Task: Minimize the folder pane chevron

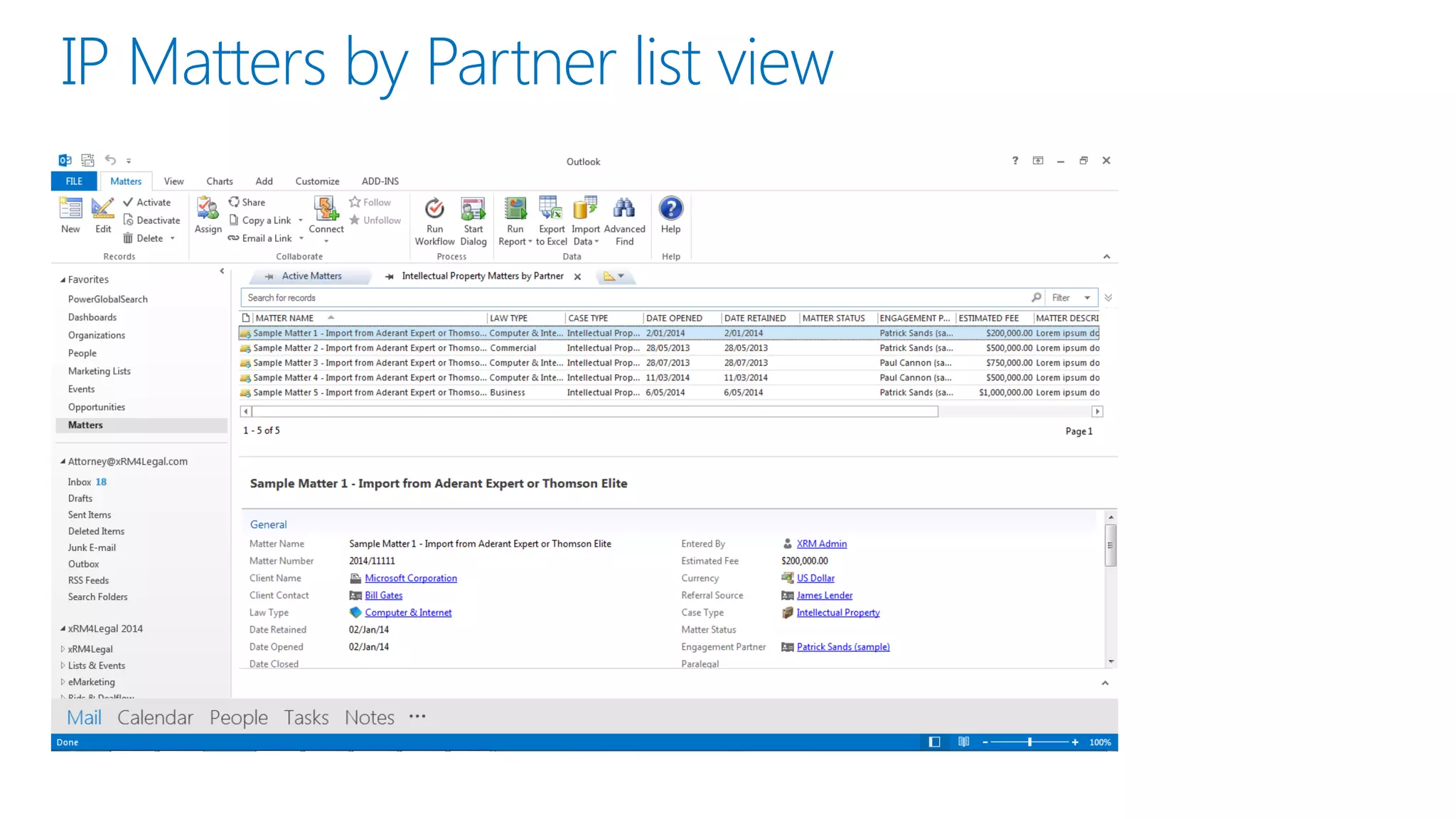Action: (222, 271)
